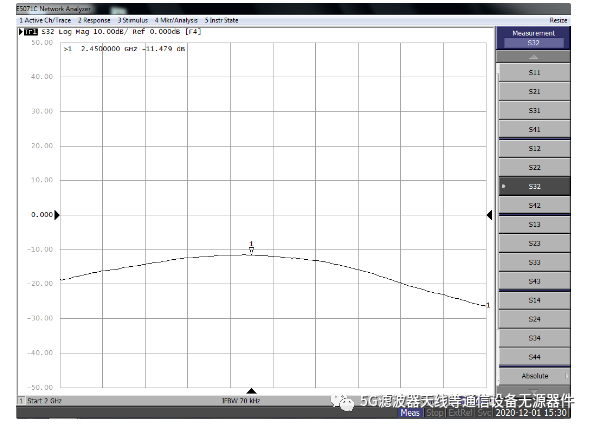Select the S42 measurement softkey
Screen dimensions: 593x428
pyautogui.click(x=534, y=205)
